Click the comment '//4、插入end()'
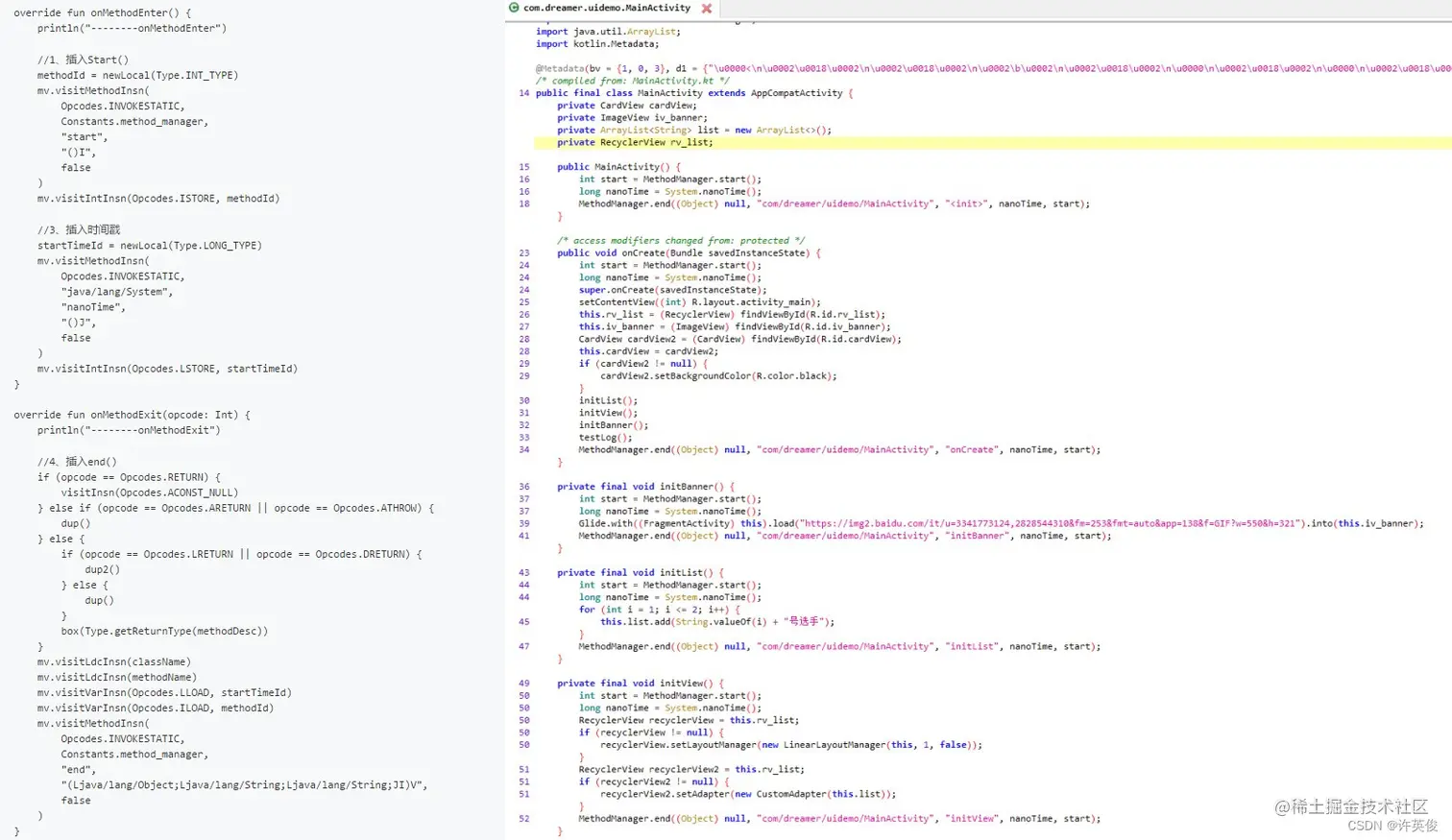1452x840 pixels. tap(77, 462)
